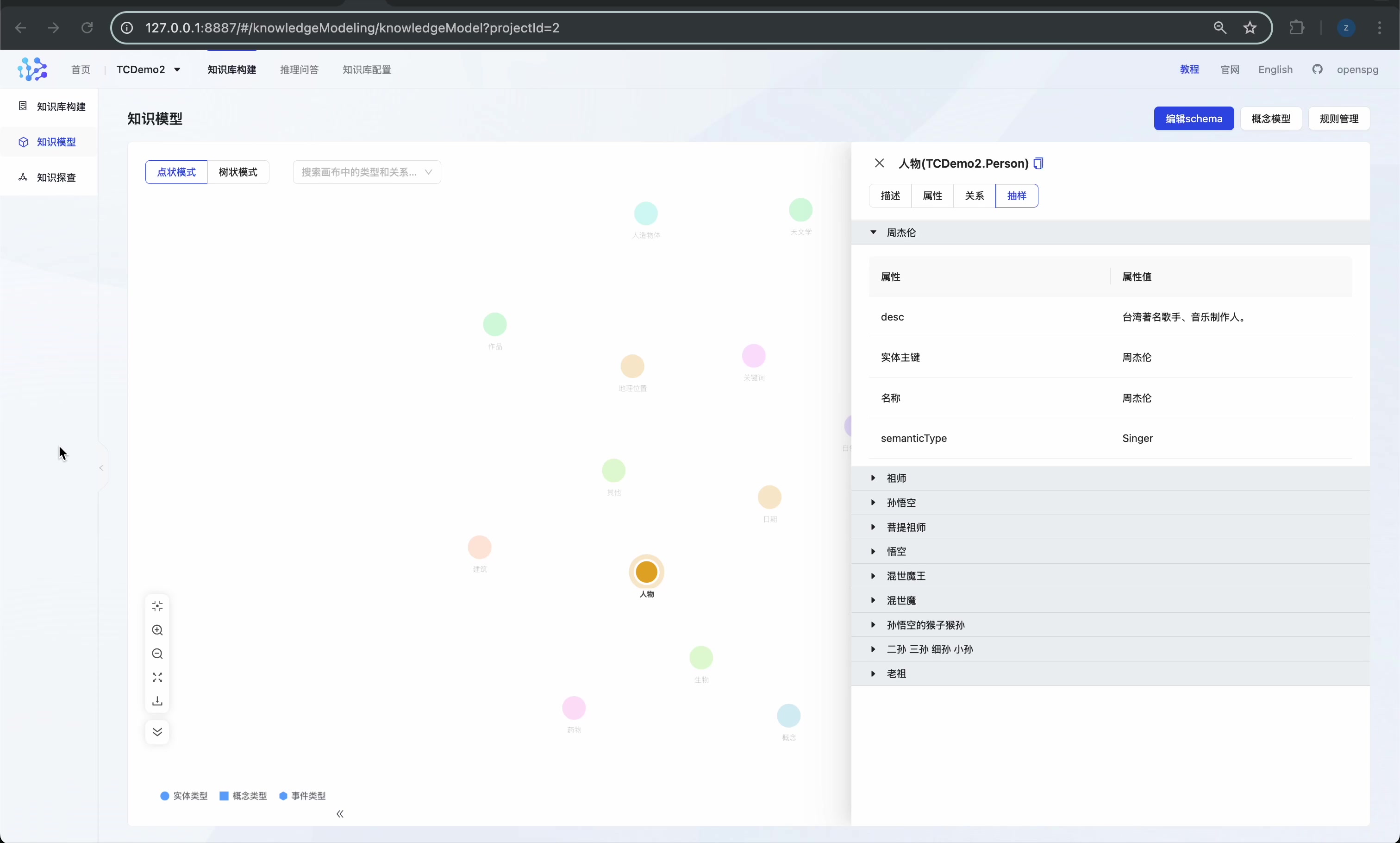Click the fit-to-view fullscreen icon
This screenshot has width=1400, height=843.
pos(157,678)
